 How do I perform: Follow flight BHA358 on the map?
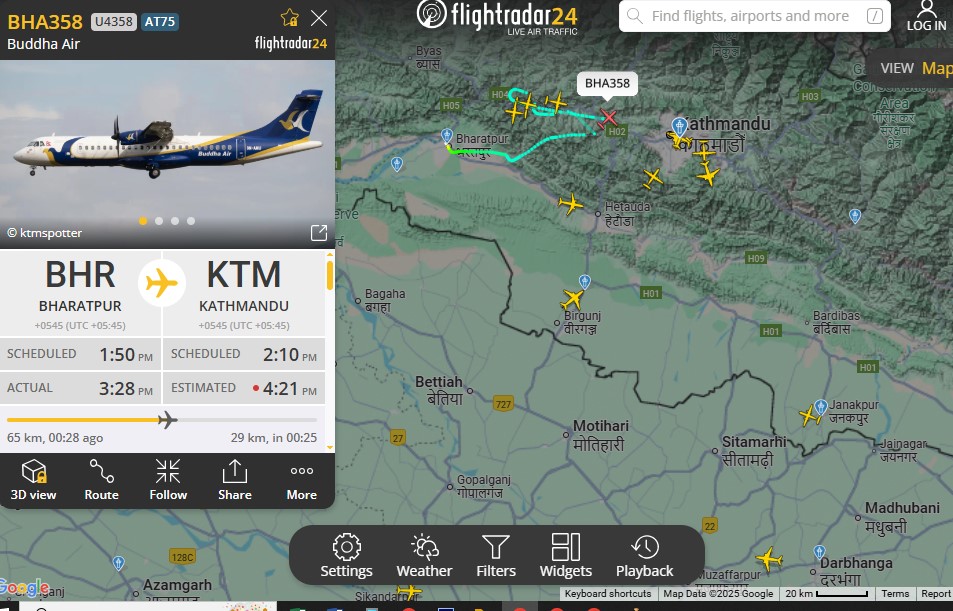click(x=168, y=480)
